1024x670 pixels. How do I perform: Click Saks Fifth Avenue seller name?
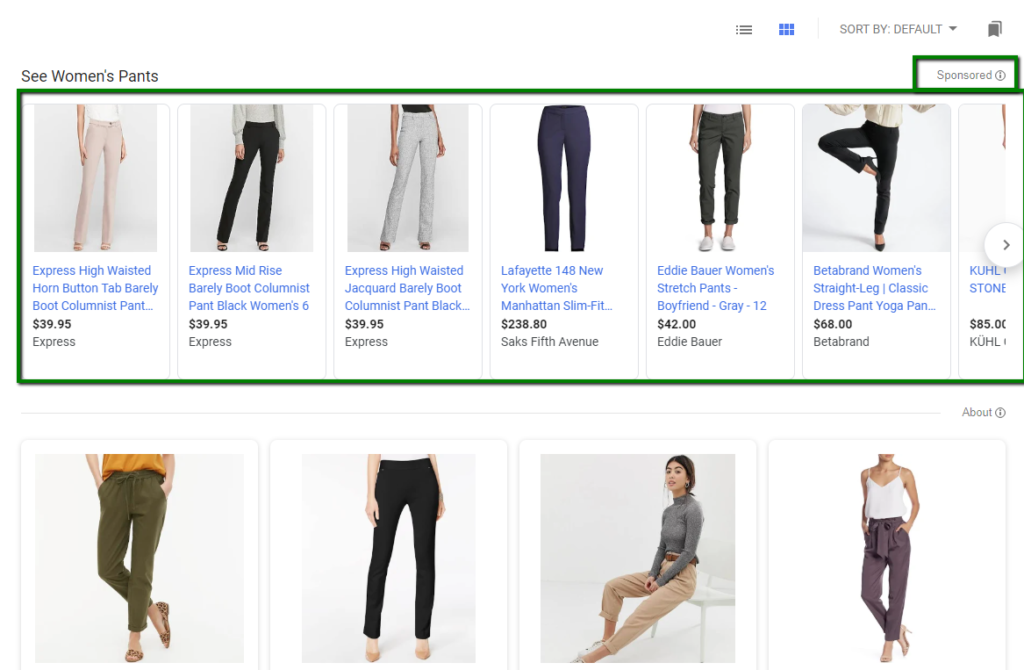[549, 342]
